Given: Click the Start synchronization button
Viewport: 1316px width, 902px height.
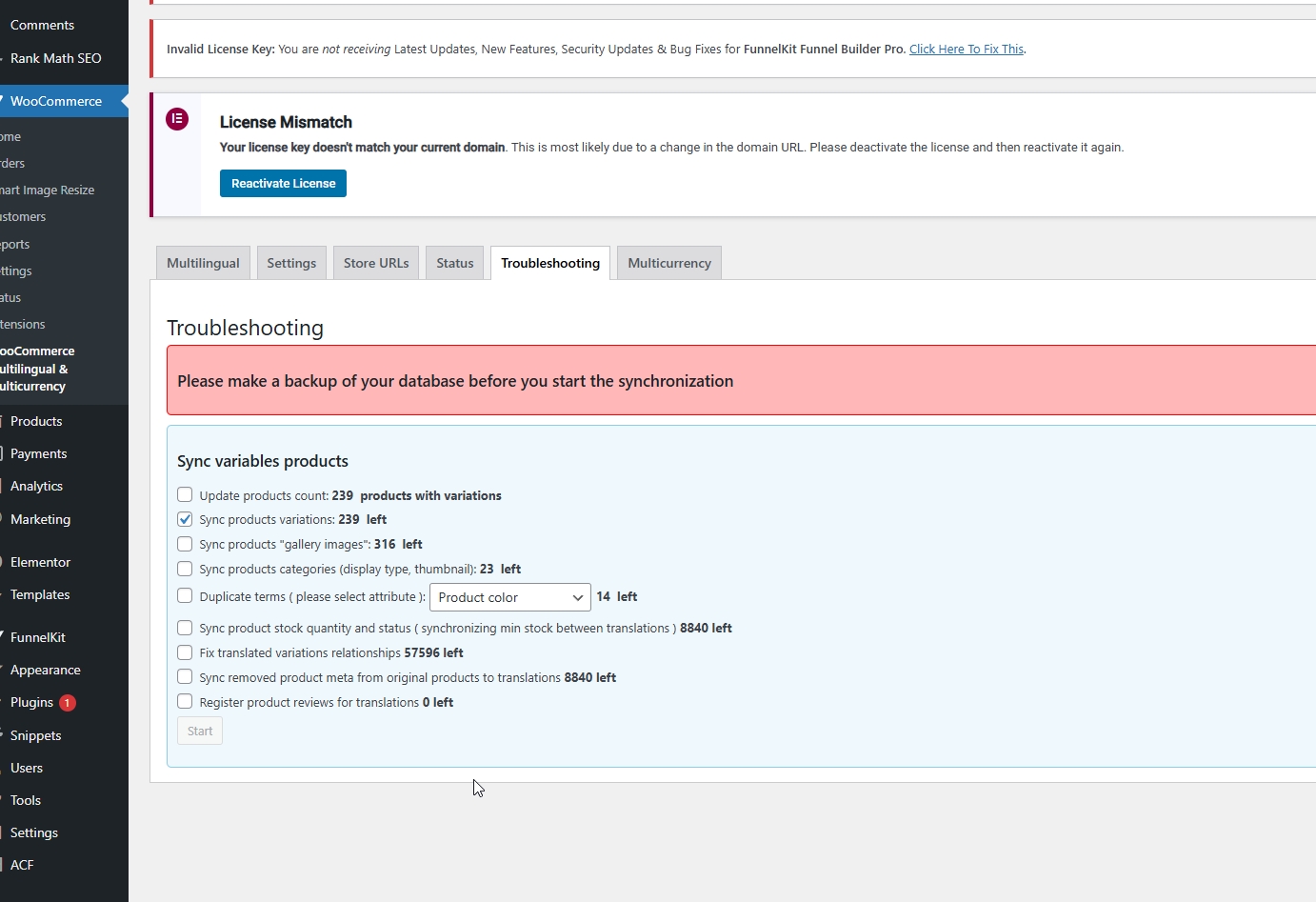Looking at the screenshot, I should coord(200,731).
